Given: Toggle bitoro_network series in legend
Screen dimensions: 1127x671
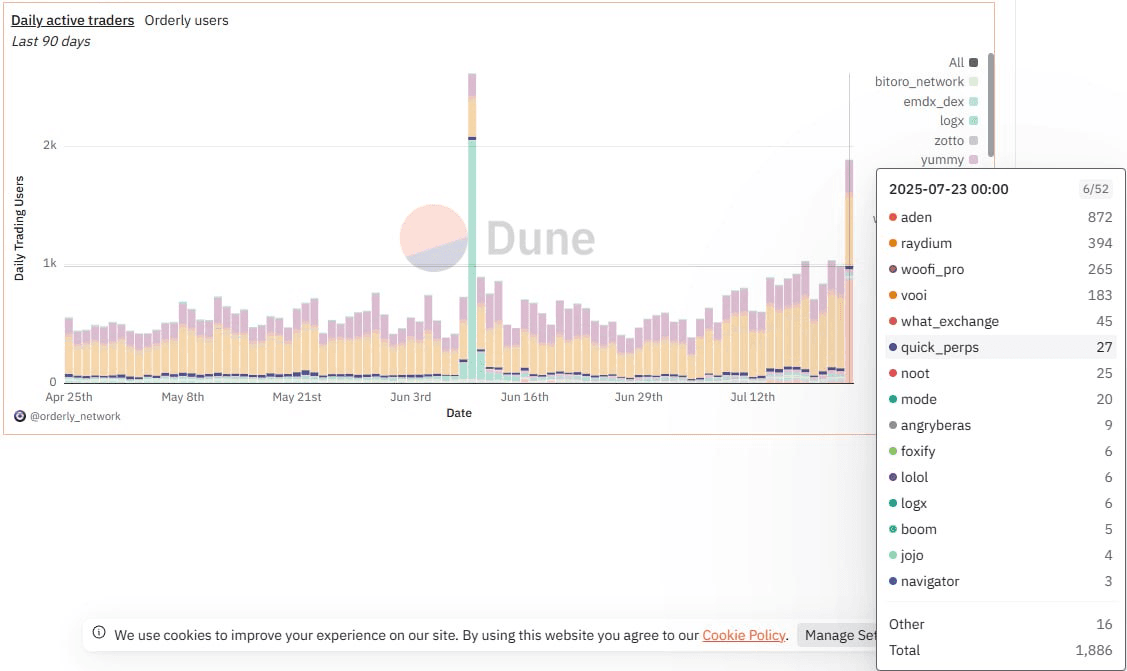Looking at the screenshot, I should 926,82.
